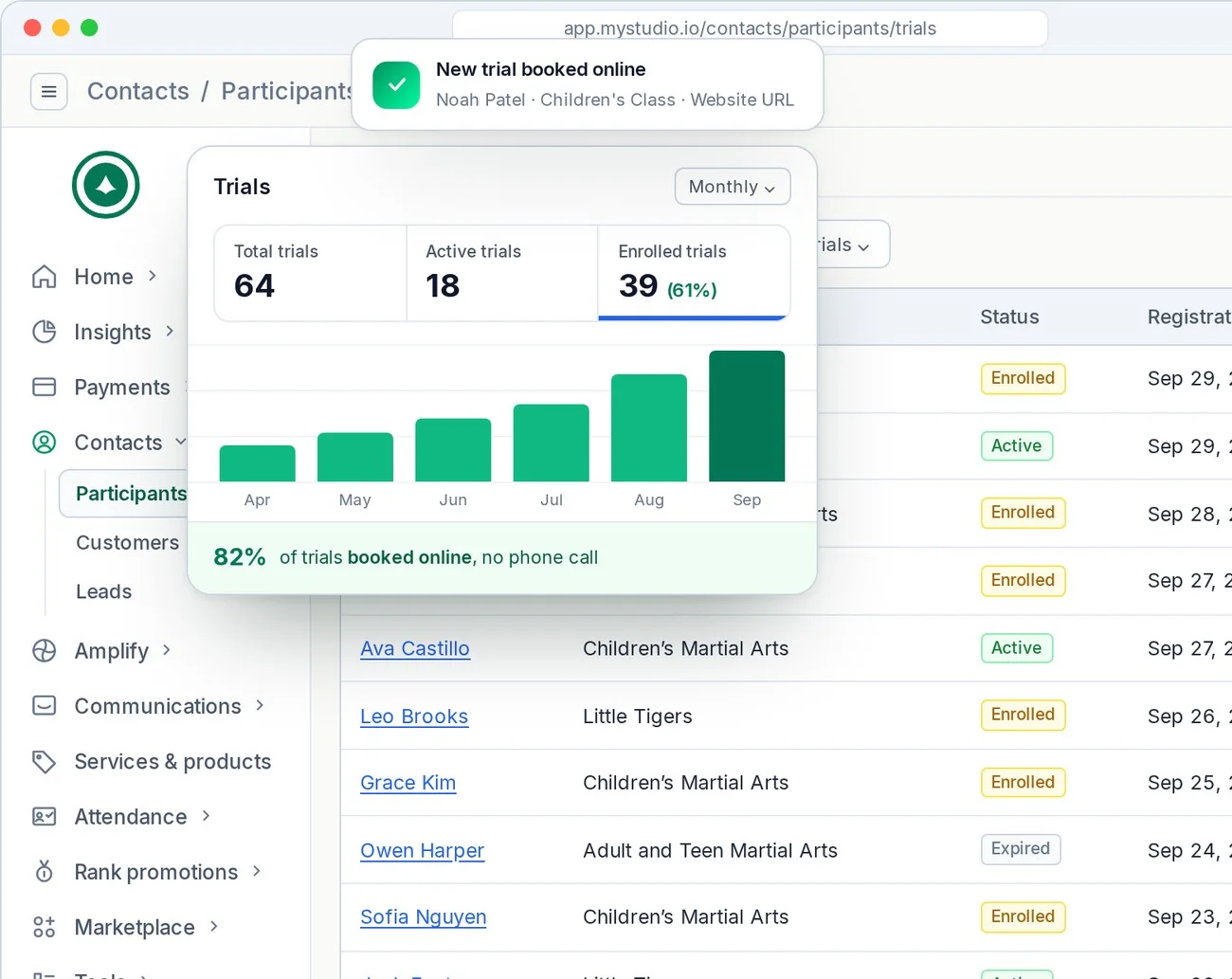Open Leo Brooks's participant profile

coord(414,717)
